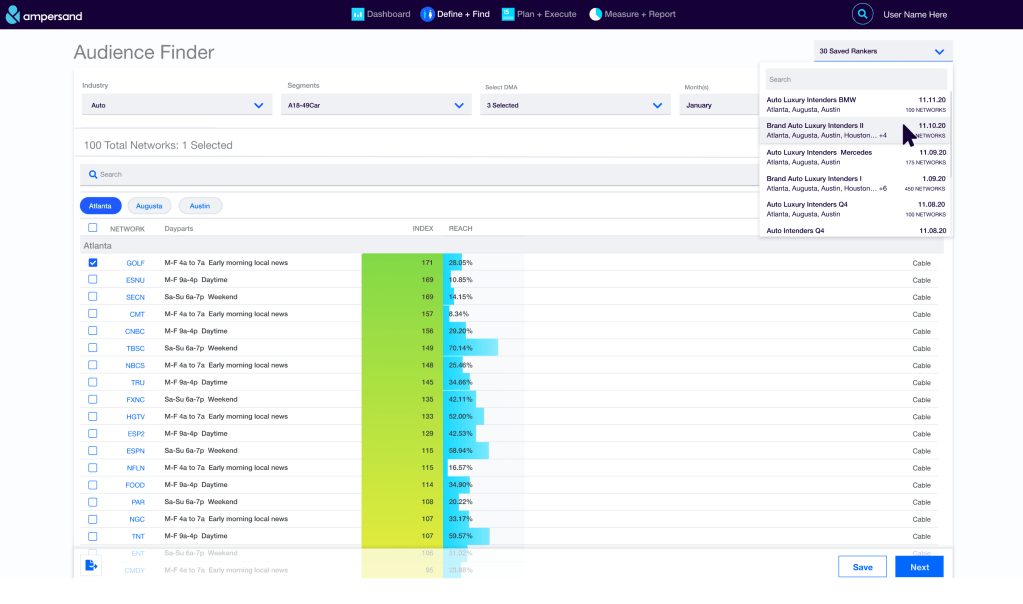
Task: Switch to the Augusta market tab
Action: click(x=149, y=206)
